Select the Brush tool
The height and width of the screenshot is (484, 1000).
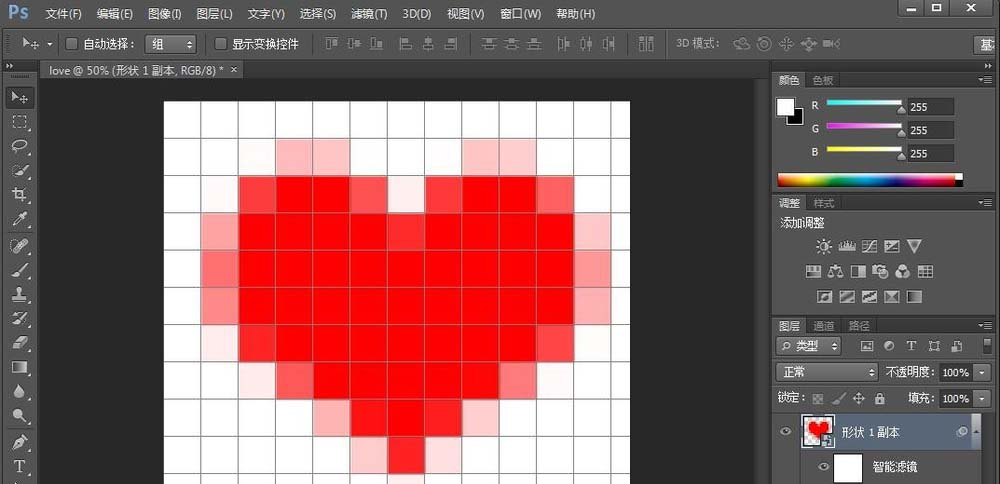19,269
